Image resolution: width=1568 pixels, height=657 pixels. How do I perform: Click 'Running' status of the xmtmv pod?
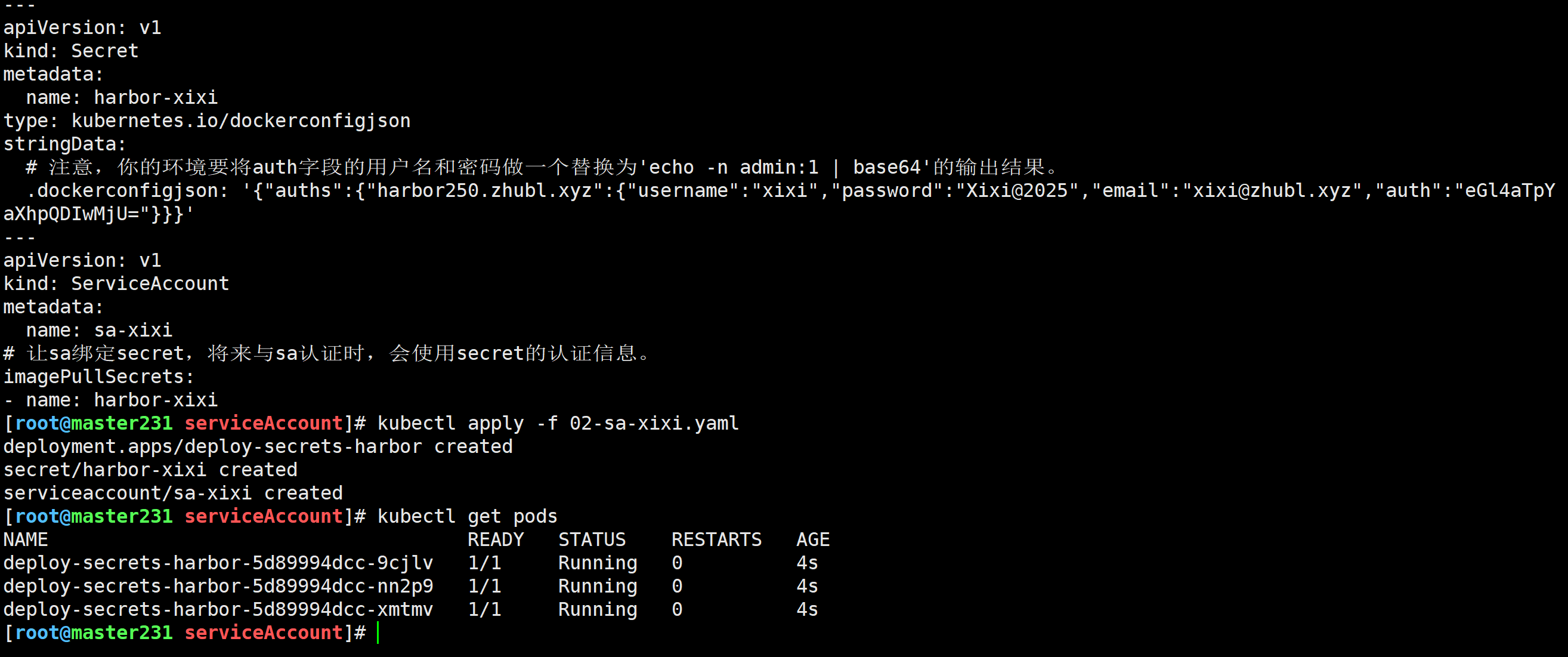click(x=598, y=609)
